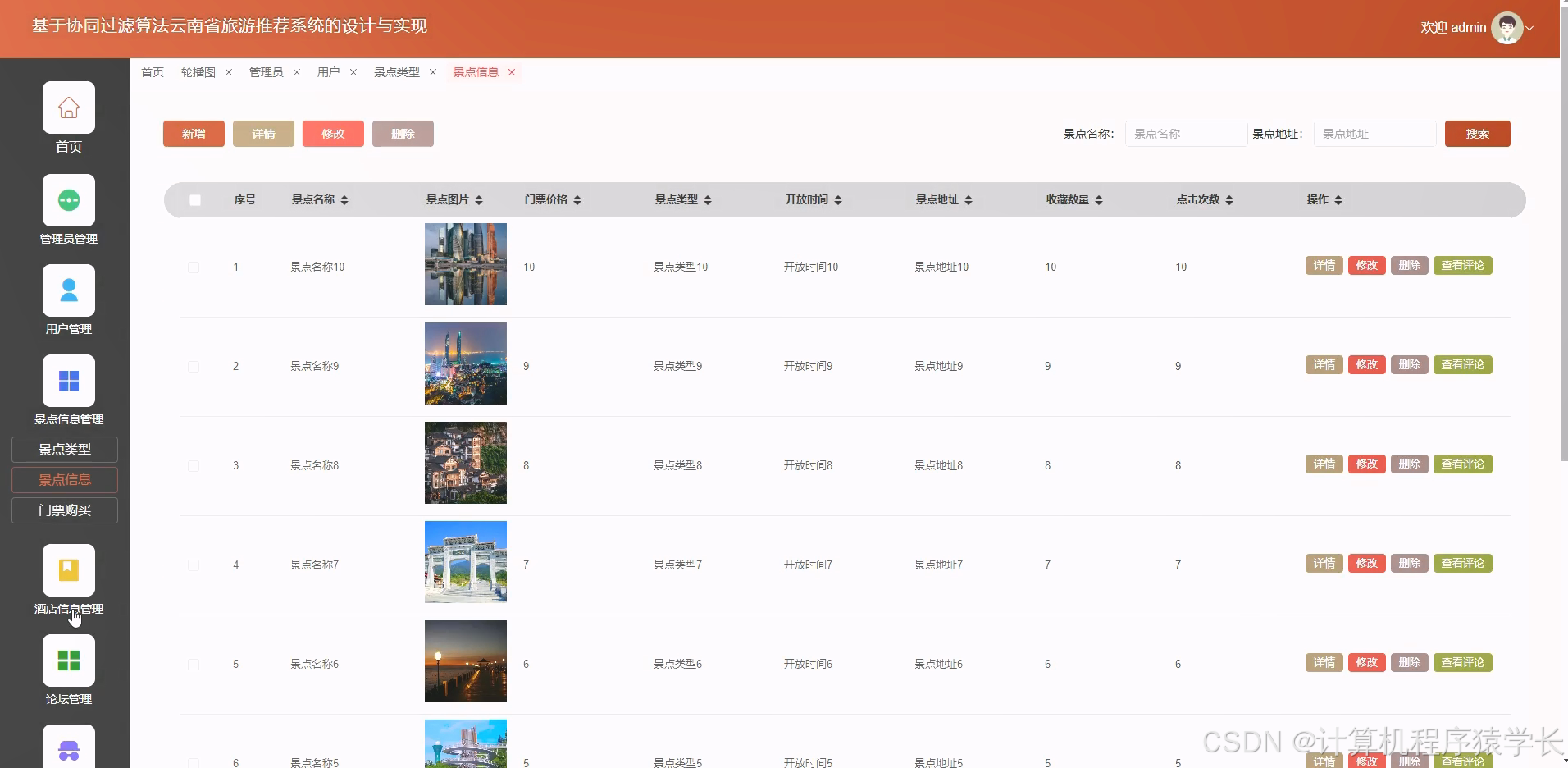Screen dimensions: 1568x768
Task: Open the image thumbnail for 景点名称8
Action: tap(466, 463)
